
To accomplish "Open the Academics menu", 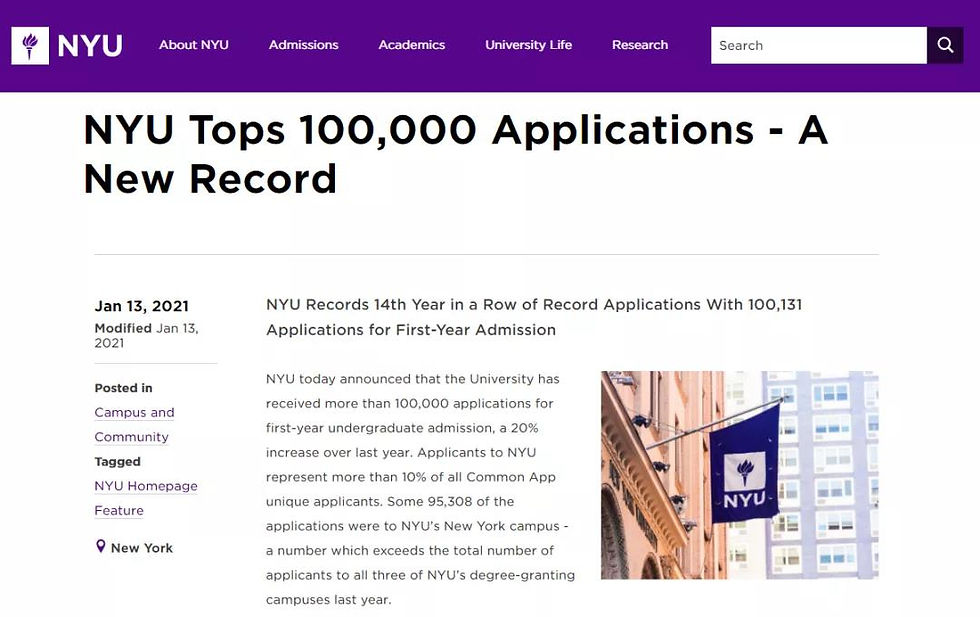I will (412, 45).
